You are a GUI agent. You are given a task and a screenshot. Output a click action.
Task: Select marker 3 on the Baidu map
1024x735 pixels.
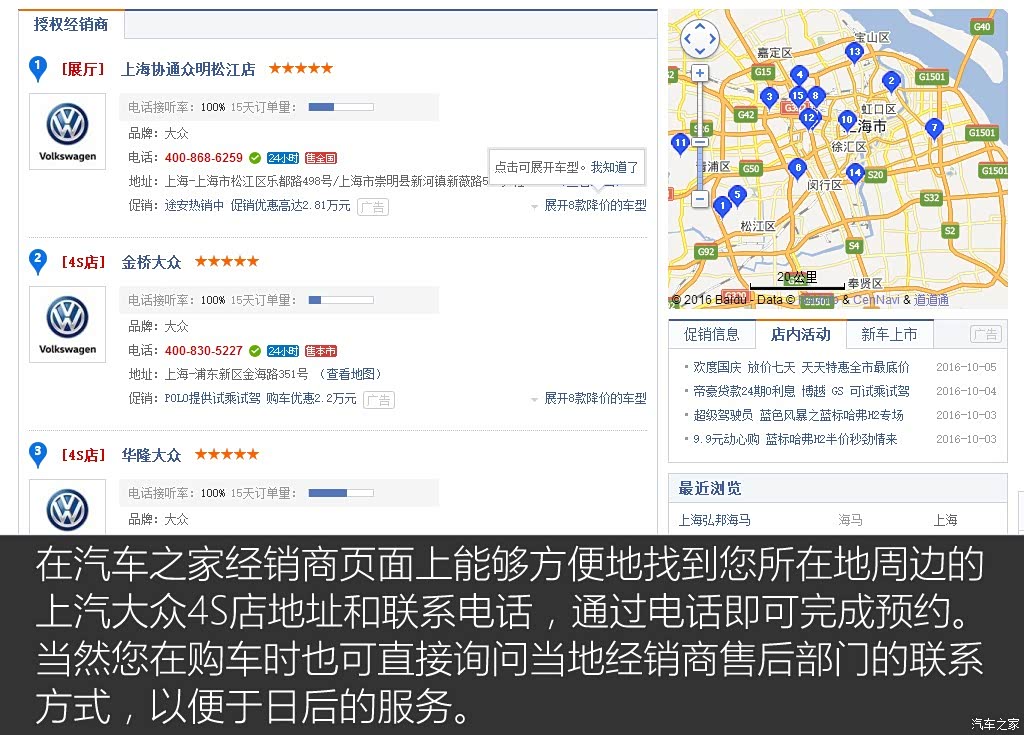[769, 97]
